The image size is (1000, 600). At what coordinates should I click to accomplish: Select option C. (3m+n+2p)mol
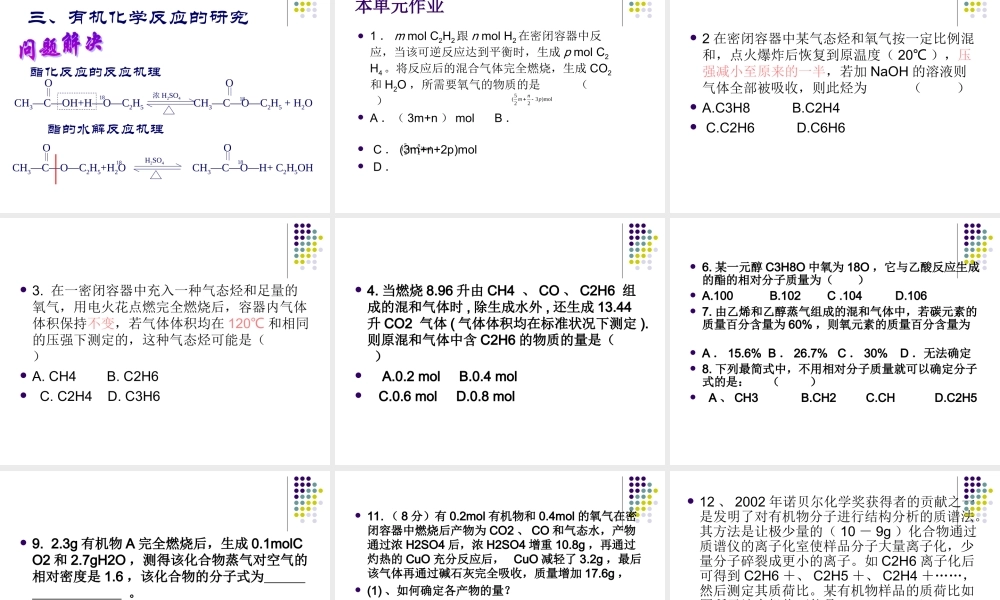(x=425, y=150)
